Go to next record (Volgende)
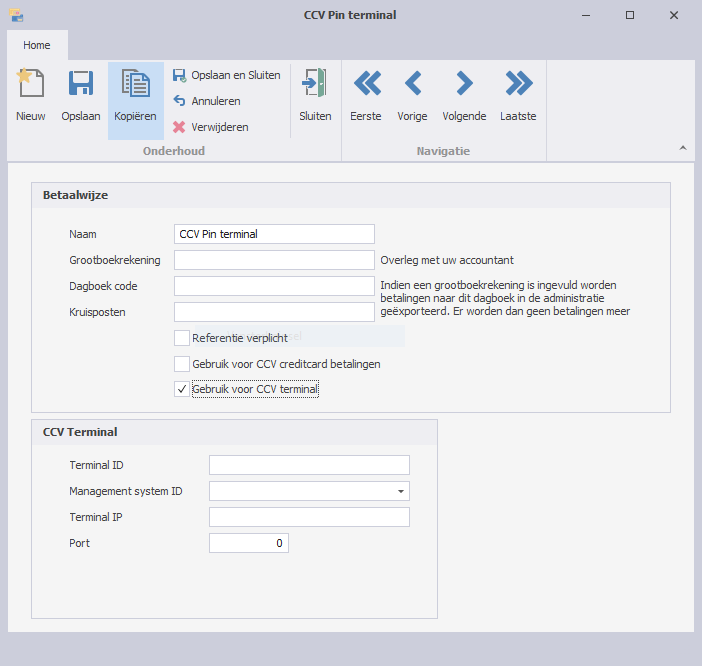This screenshot has width=702, height=666. coord(464,95)
